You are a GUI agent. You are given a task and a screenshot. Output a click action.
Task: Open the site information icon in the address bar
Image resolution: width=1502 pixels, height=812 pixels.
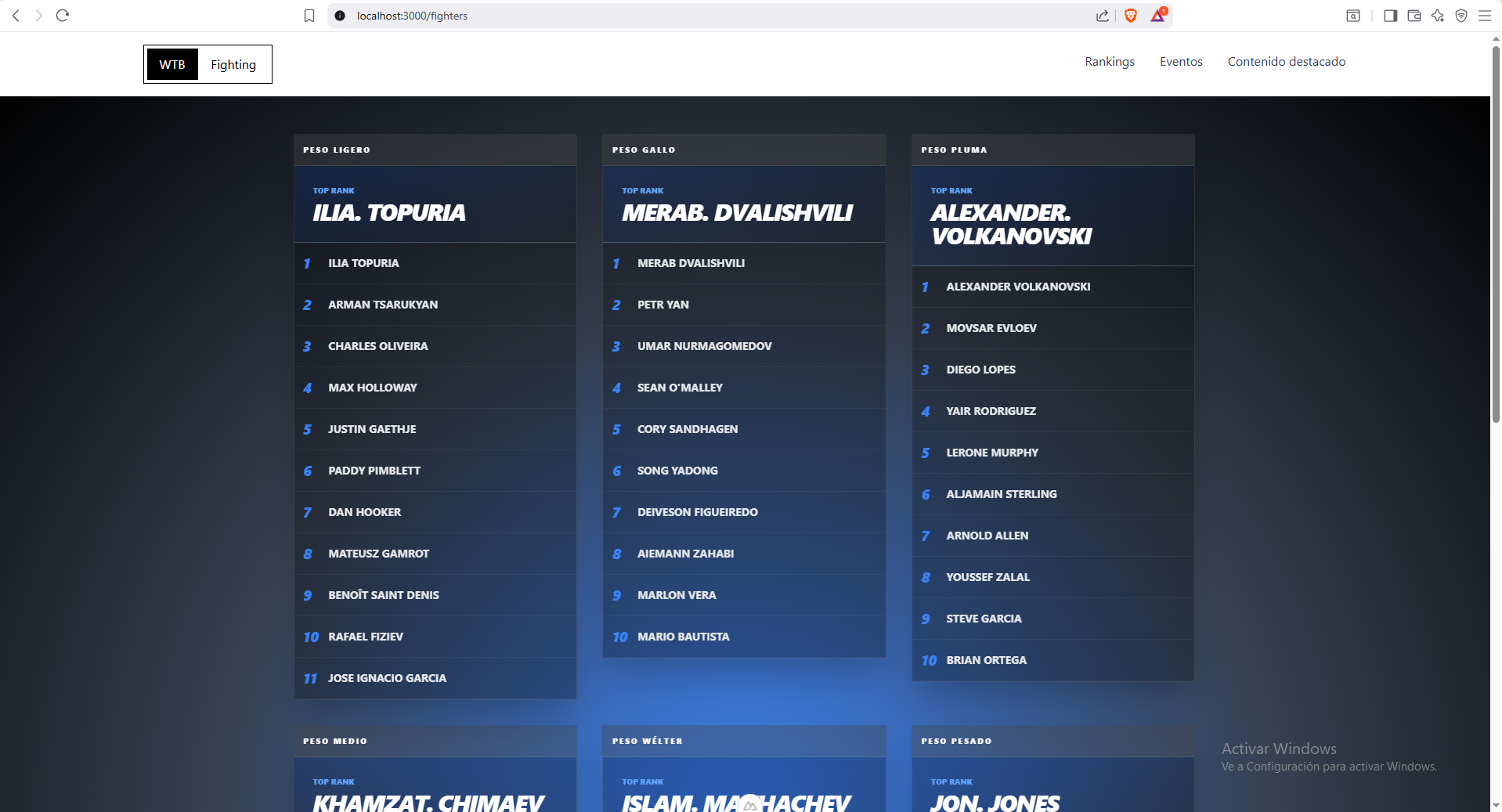click(340, 16)
